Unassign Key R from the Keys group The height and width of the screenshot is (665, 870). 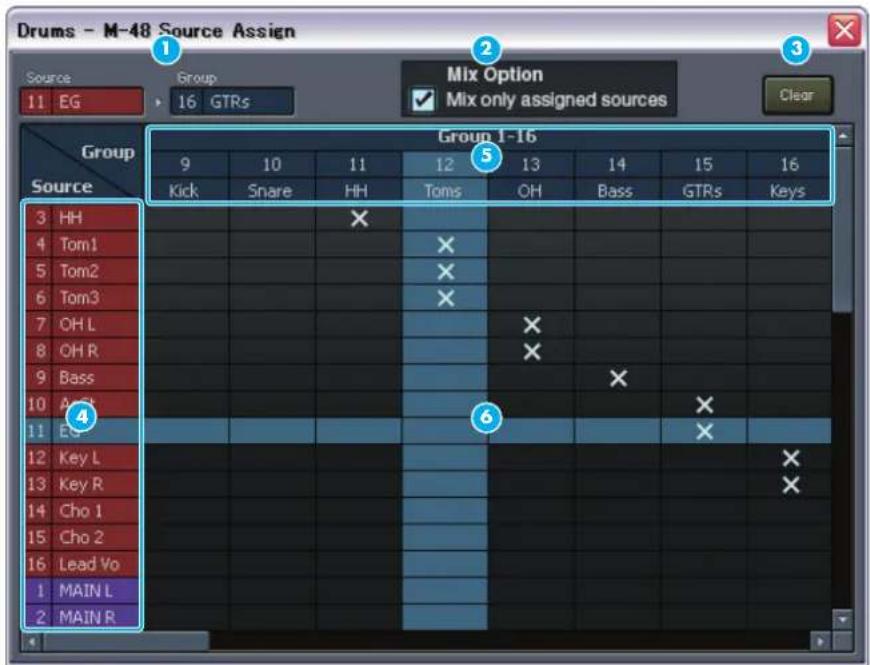[790, 485]
